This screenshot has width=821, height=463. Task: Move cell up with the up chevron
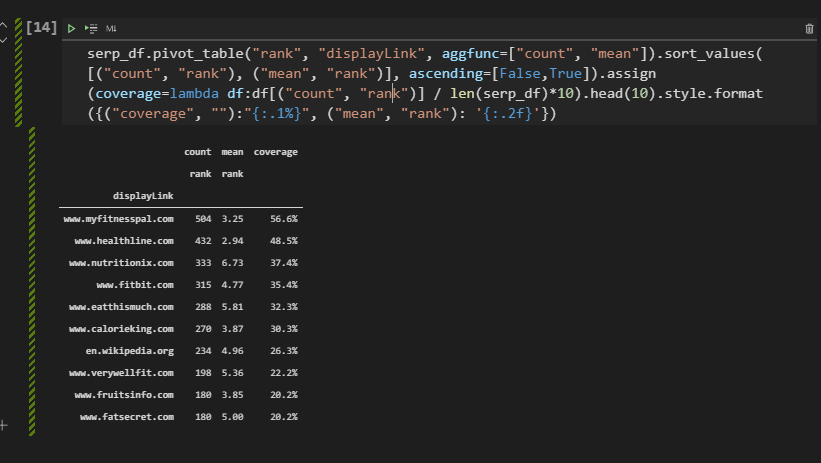(x=3, y=25)
